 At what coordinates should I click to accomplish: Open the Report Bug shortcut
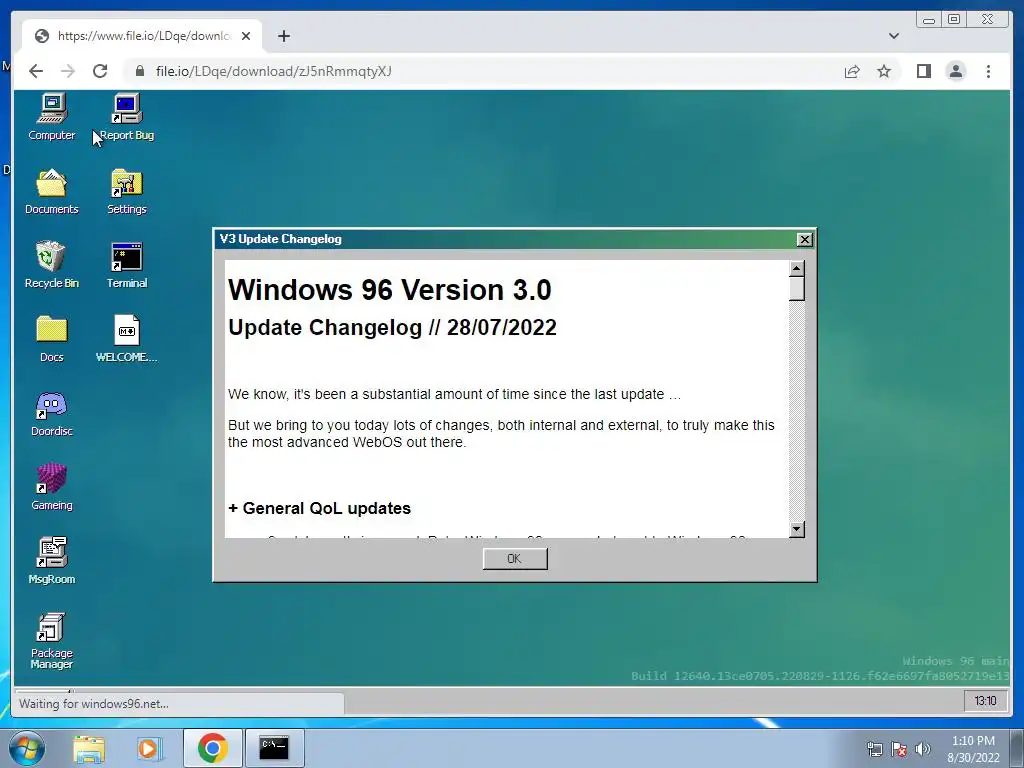click(127, 118)
